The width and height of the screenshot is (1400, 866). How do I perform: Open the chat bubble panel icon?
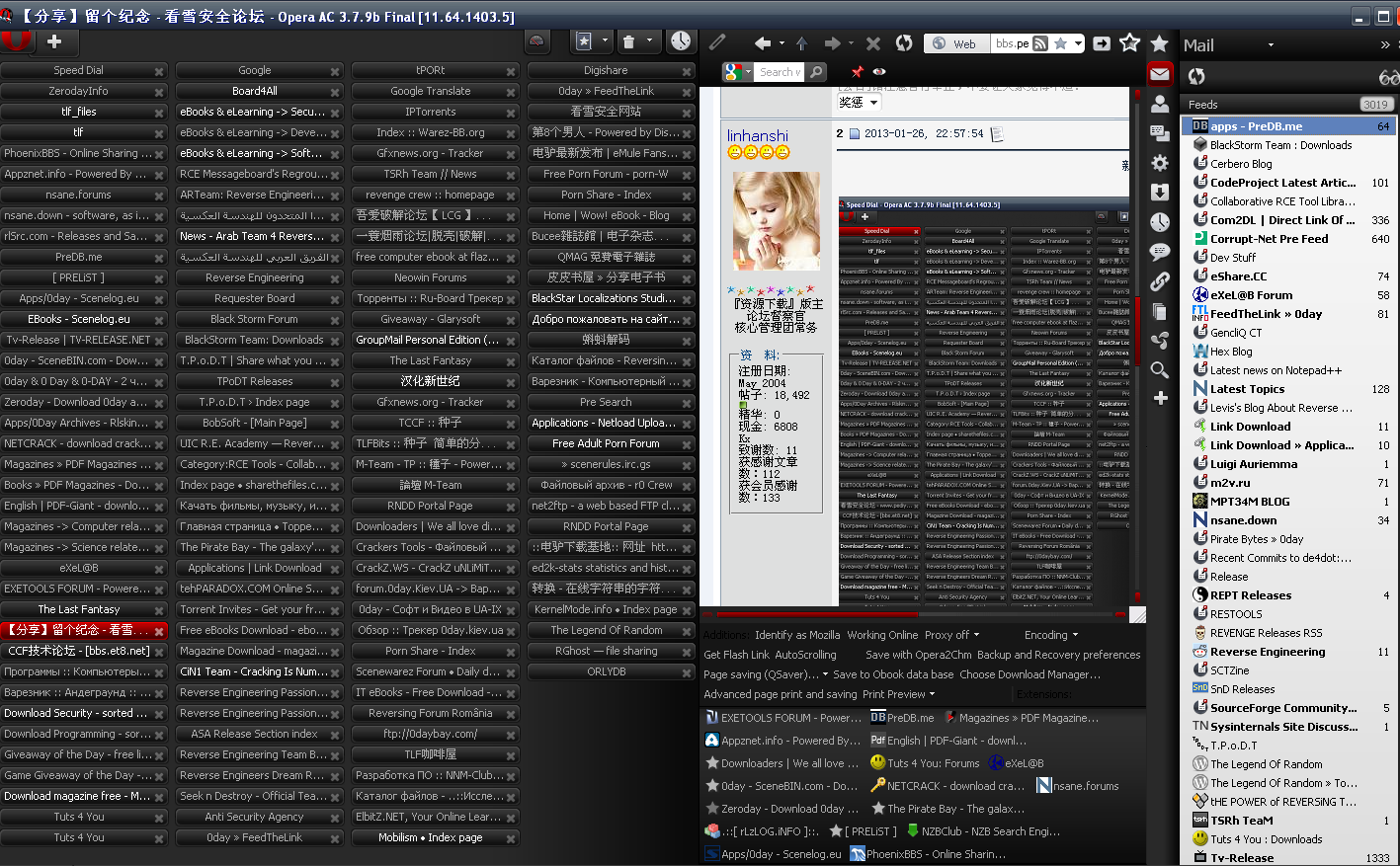coord(1160,252)
